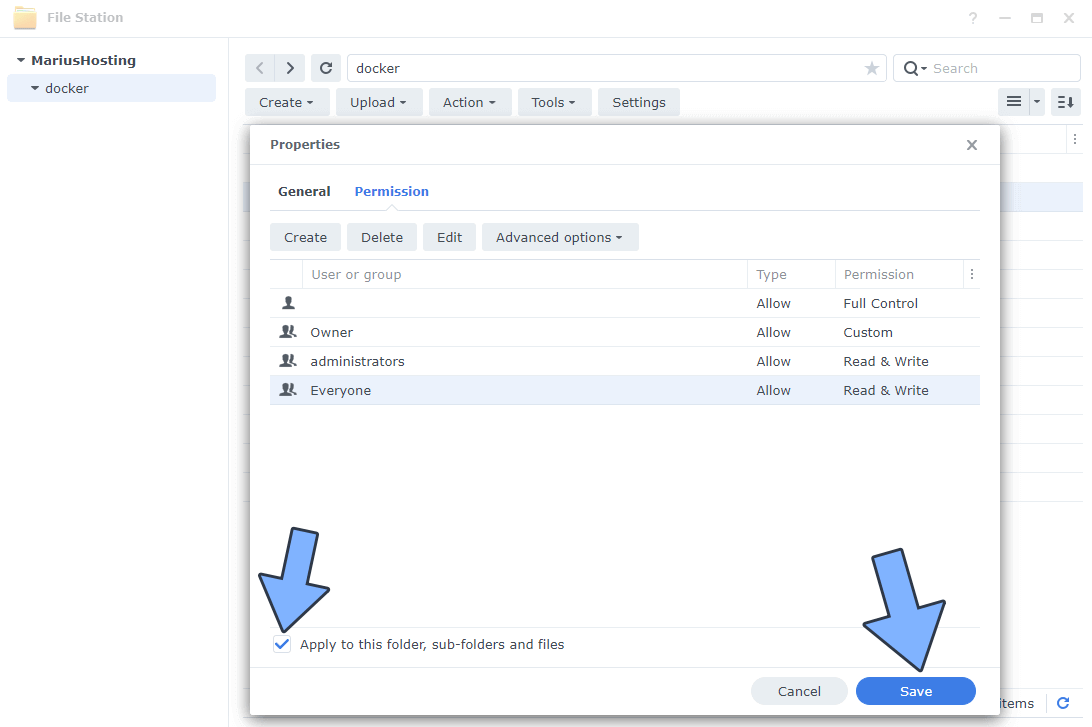Open the Upload dropdown menu
This screenshot has height=727, width=1092.
[x=378, y=102]
